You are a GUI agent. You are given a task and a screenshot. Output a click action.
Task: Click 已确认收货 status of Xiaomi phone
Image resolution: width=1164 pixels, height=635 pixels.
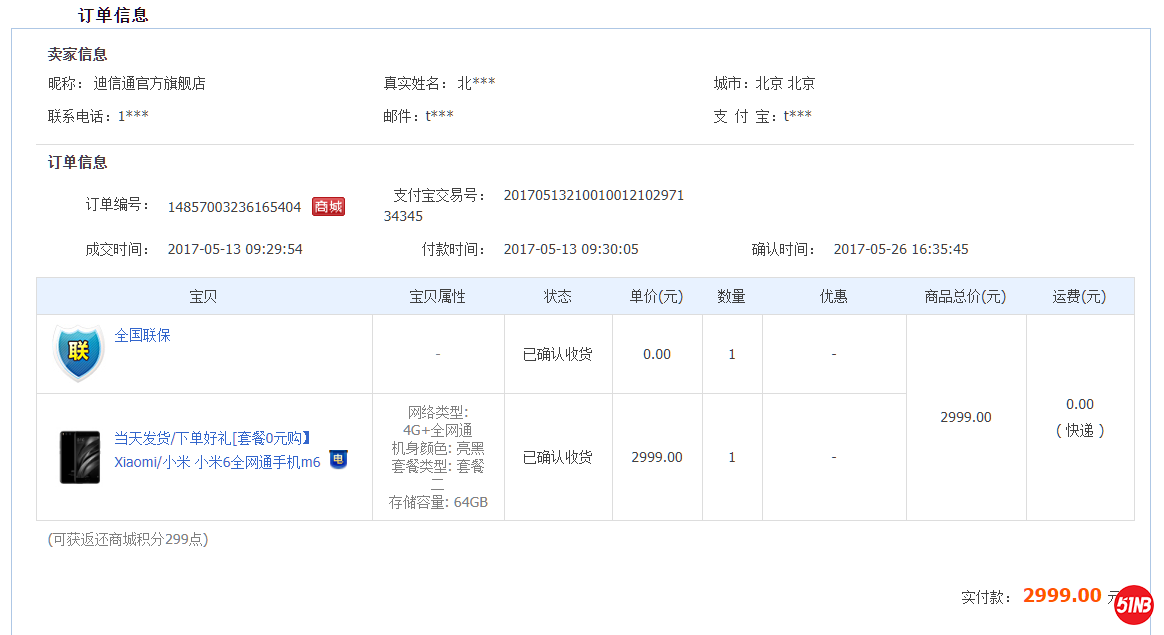click(x=557, y=457)
